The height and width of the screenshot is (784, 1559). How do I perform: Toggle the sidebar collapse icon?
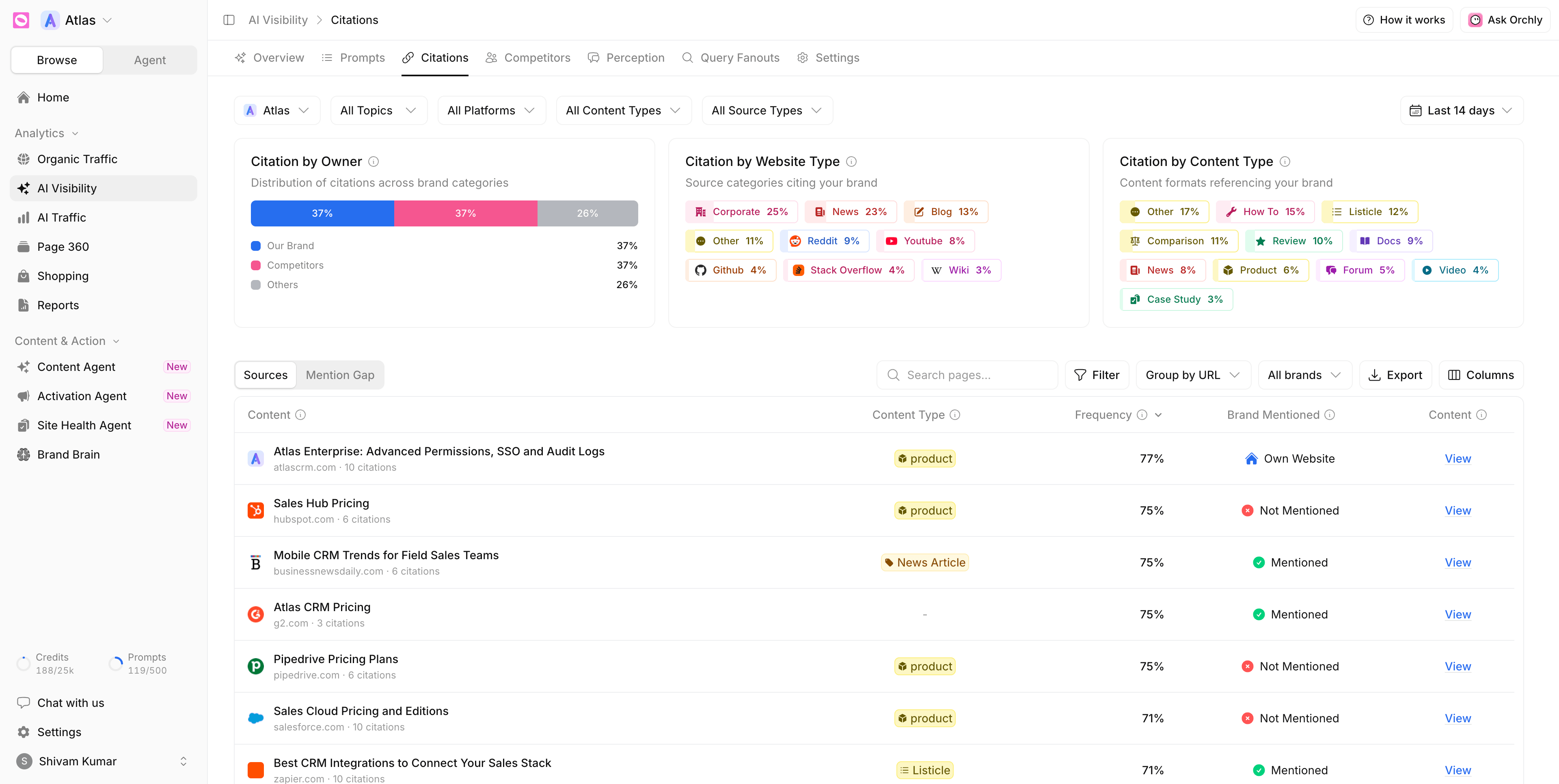pyautogui.click(x=229, y=20)
